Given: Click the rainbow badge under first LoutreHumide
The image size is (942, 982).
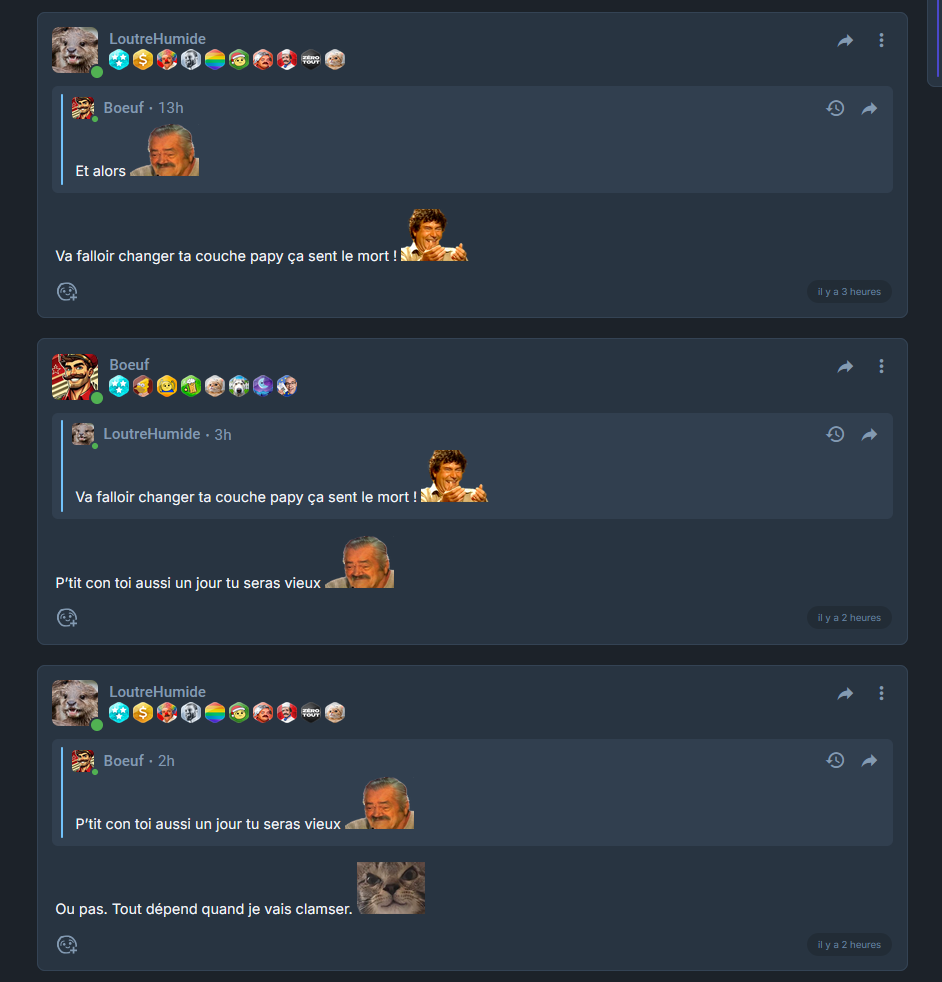Looking at the screenshot, I should pyautogui.click(x=215, y=60).
